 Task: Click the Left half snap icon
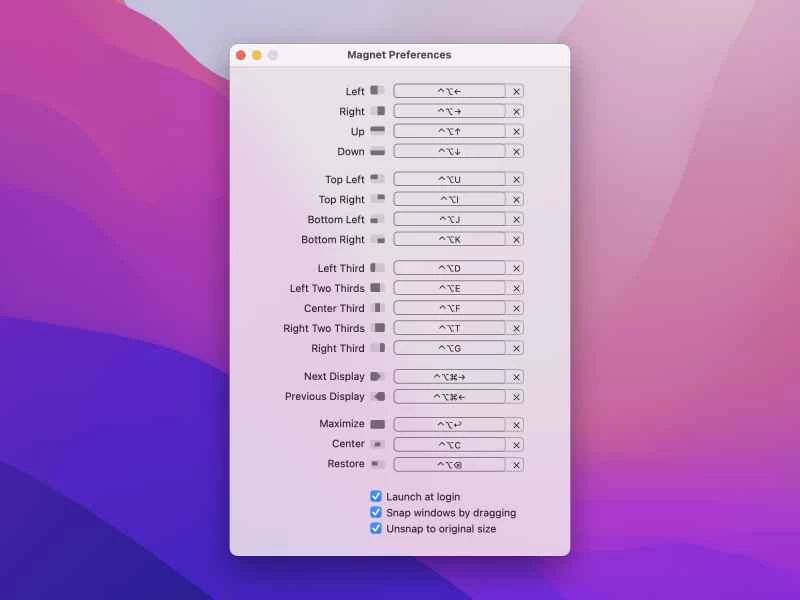click(x=376, y=90)
